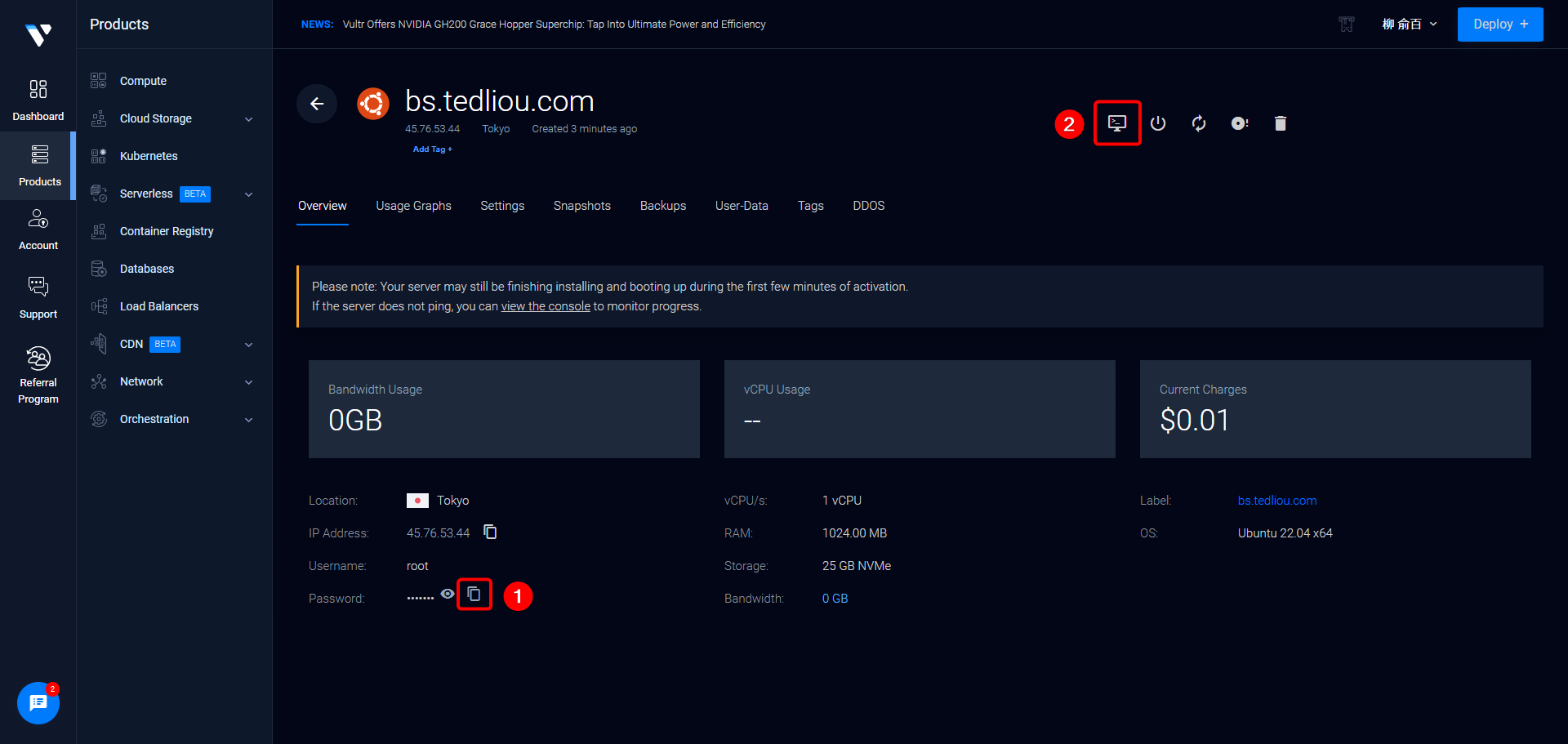The height and width of the screenshot is (744, 1568).
Task: Copy the IP address 45.76.53.44
Action: click(490, 532)
